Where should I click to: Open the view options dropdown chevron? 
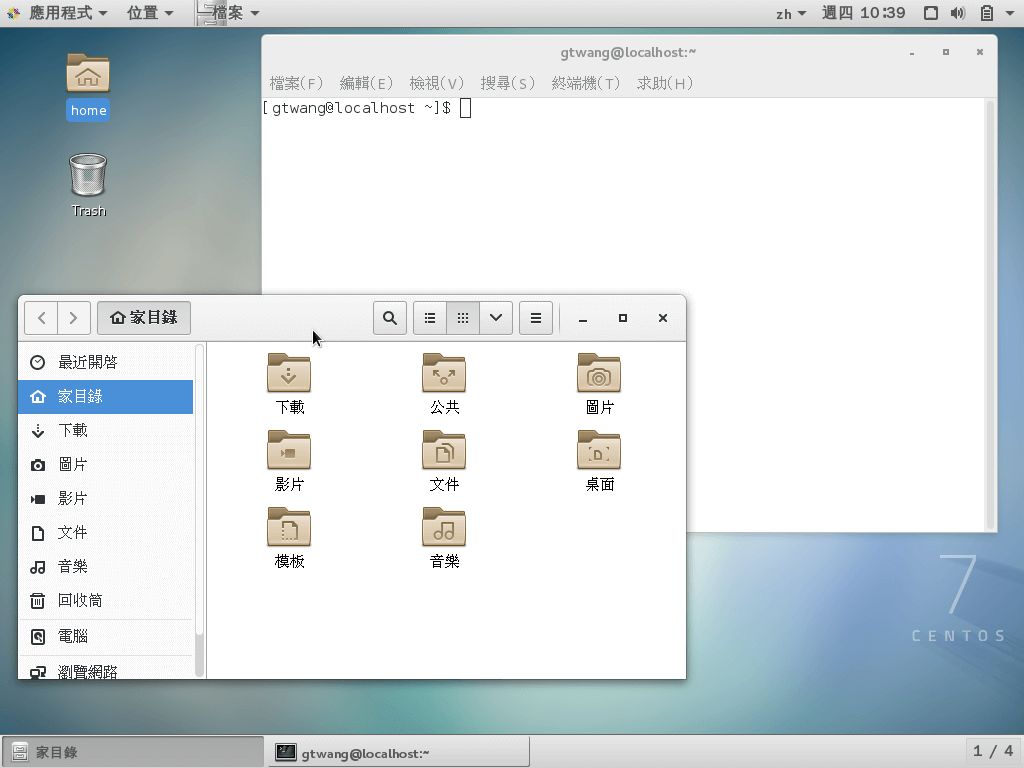[x=495, y=317]
